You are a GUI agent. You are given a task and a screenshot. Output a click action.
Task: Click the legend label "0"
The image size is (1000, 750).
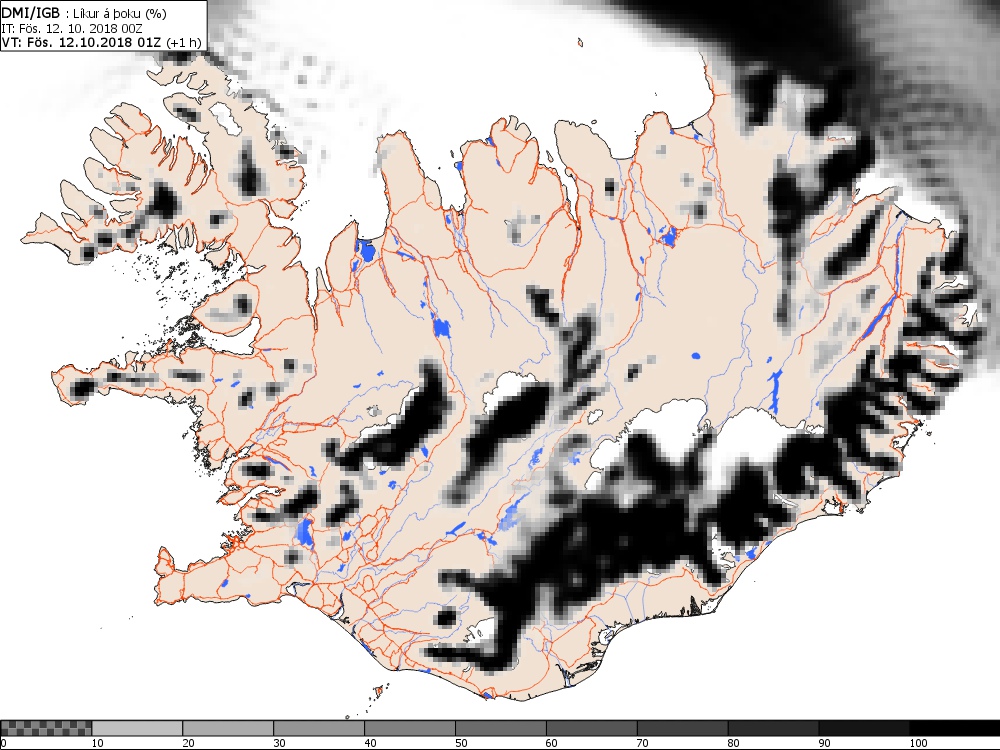click(3, 743)
